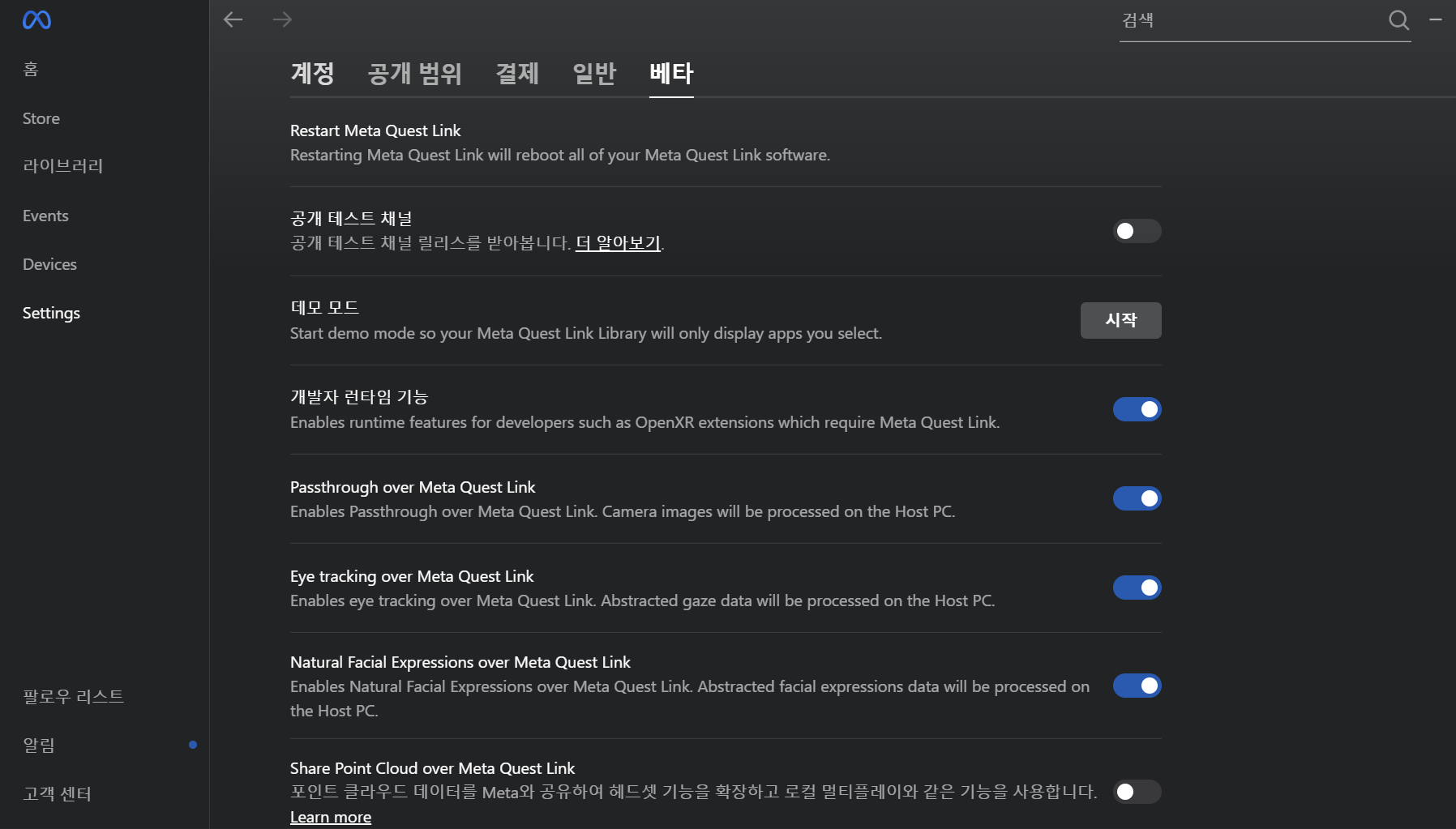Open the 일반 tab
This screenshot has width=1456, height=829.
(x=594, y=74)
